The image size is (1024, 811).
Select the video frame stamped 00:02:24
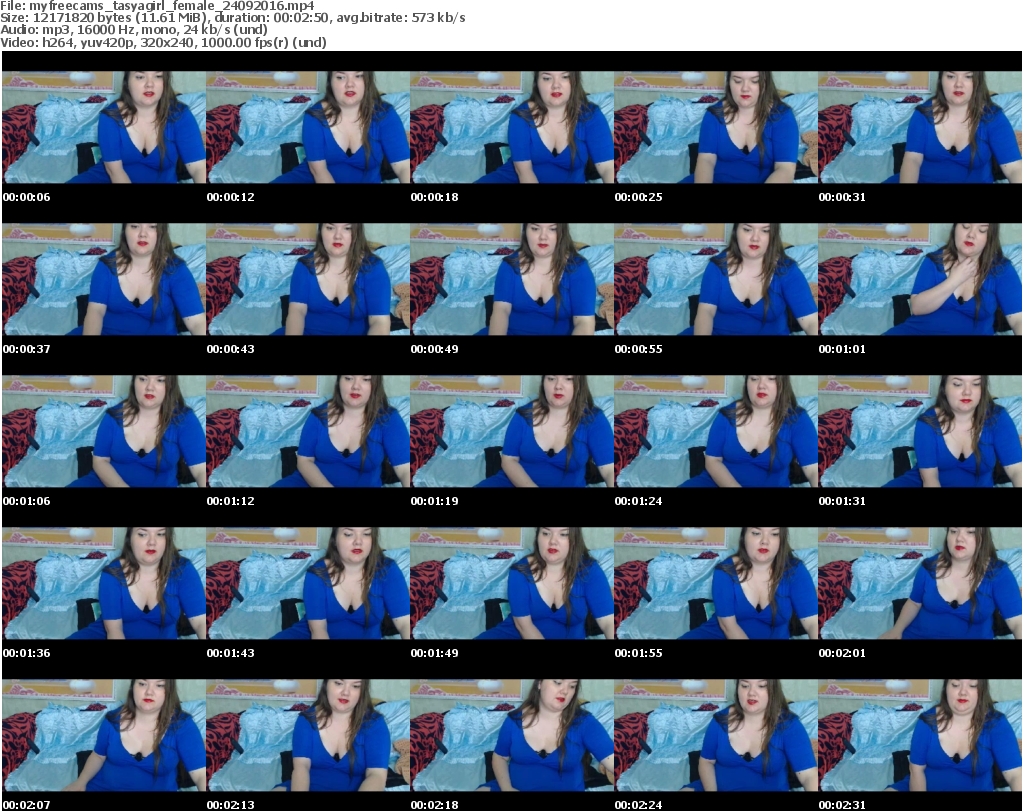pyautogui.click(x=716, y=736)
